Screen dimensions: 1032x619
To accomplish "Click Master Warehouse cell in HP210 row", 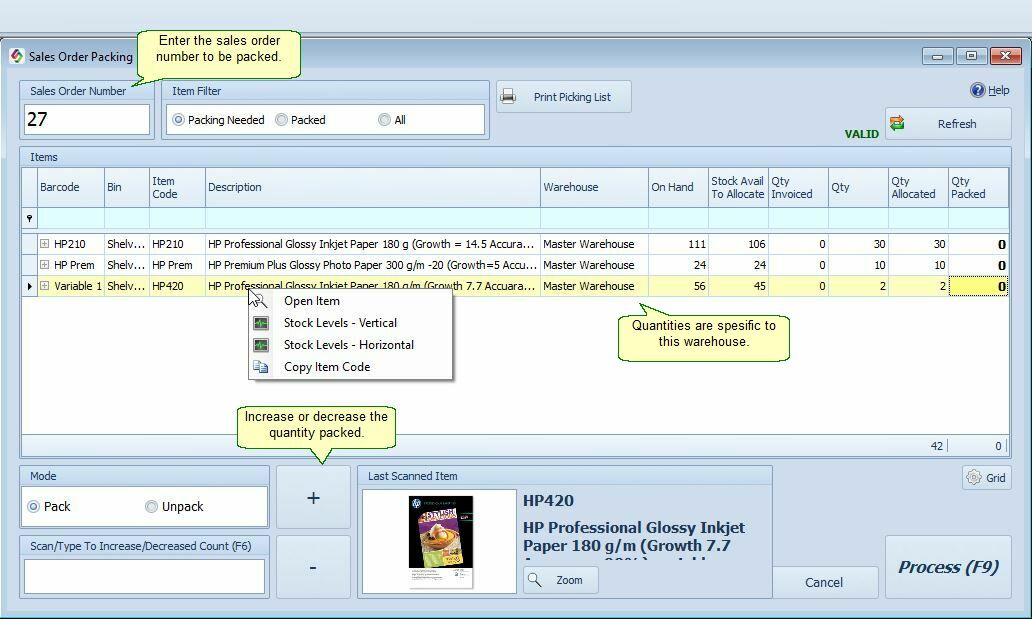I will (594, 244).
